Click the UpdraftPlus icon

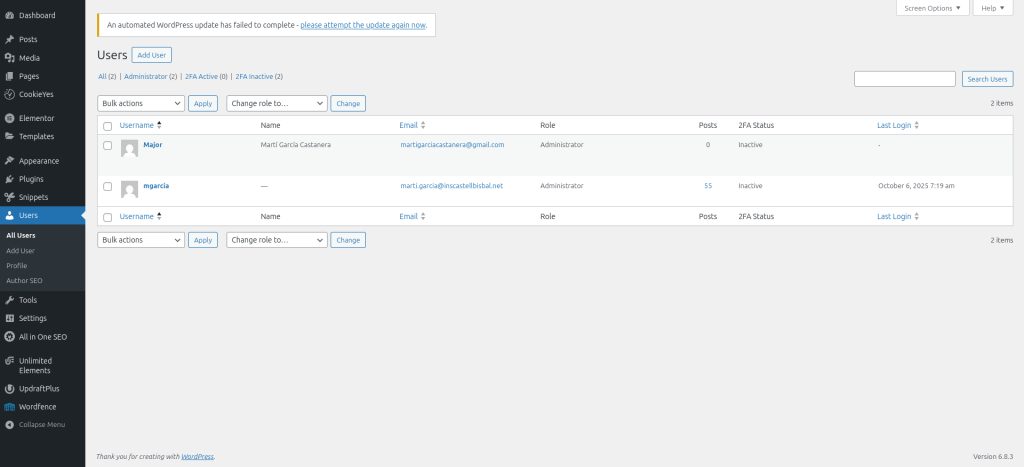(9, 388)
